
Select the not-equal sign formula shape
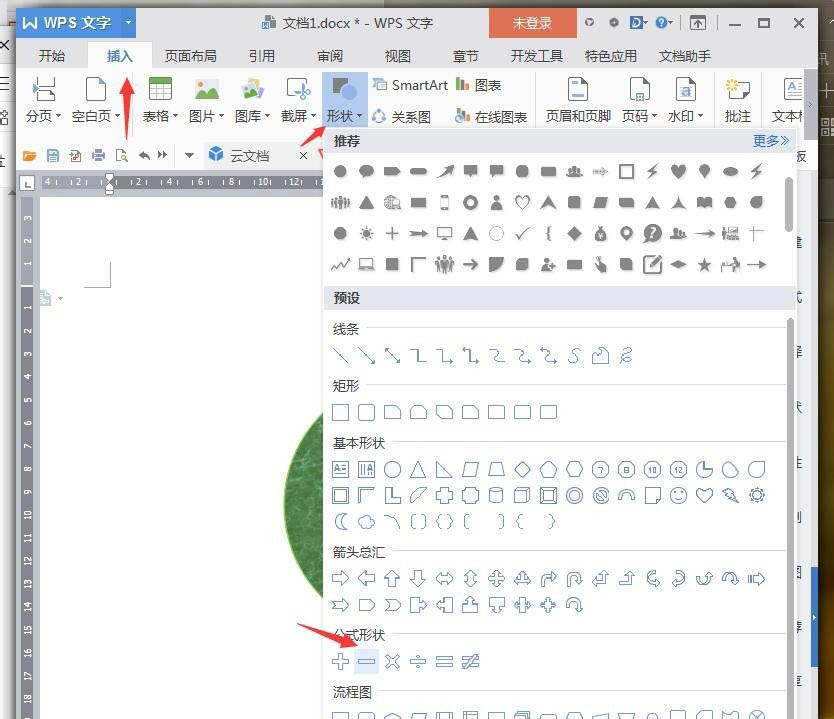(470, 662)
